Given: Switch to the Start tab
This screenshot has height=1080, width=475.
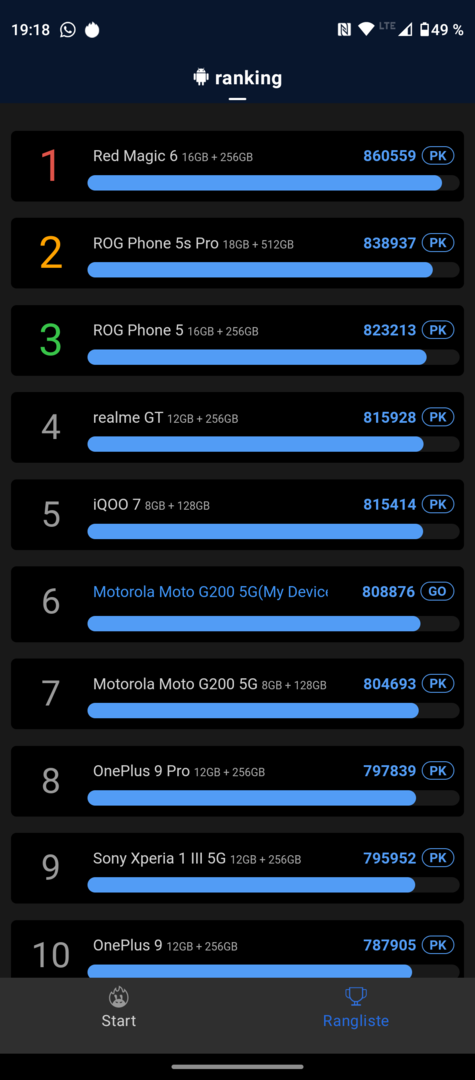Looking at the screenshot, I should coord(118,1007).
